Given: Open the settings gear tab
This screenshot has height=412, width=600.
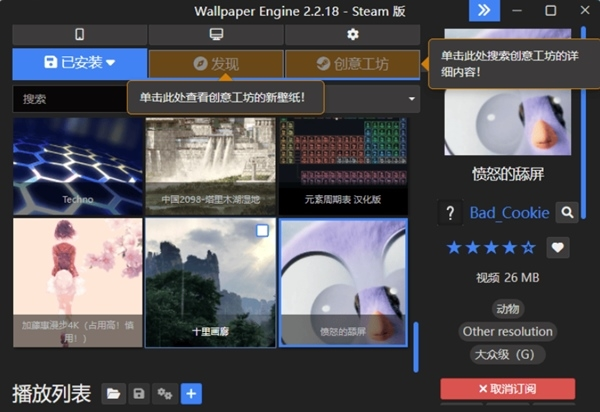Looking at the screenshot, I should tap(352, 34).
